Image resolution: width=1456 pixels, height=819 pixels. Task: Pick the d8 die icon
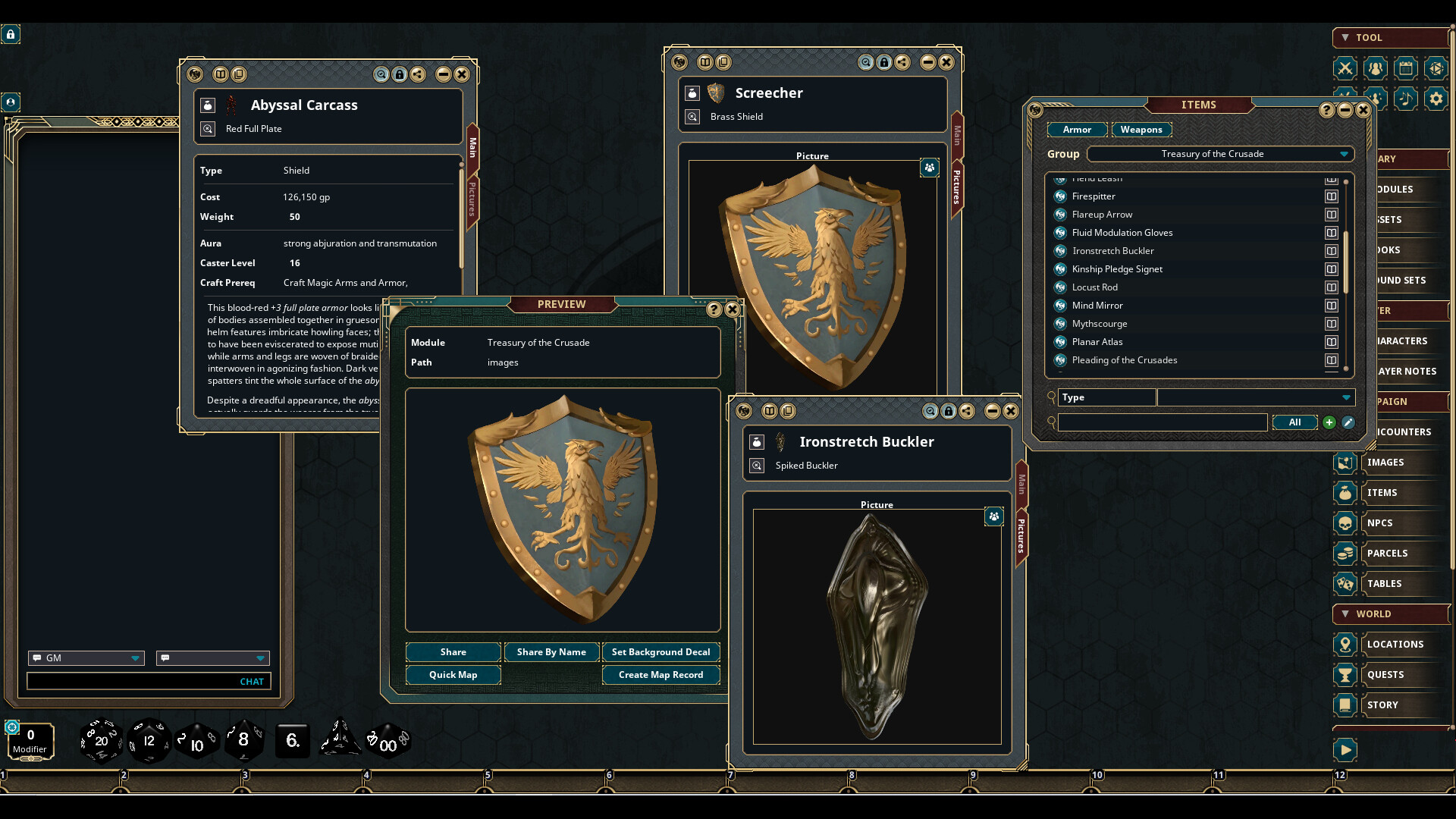243,739
